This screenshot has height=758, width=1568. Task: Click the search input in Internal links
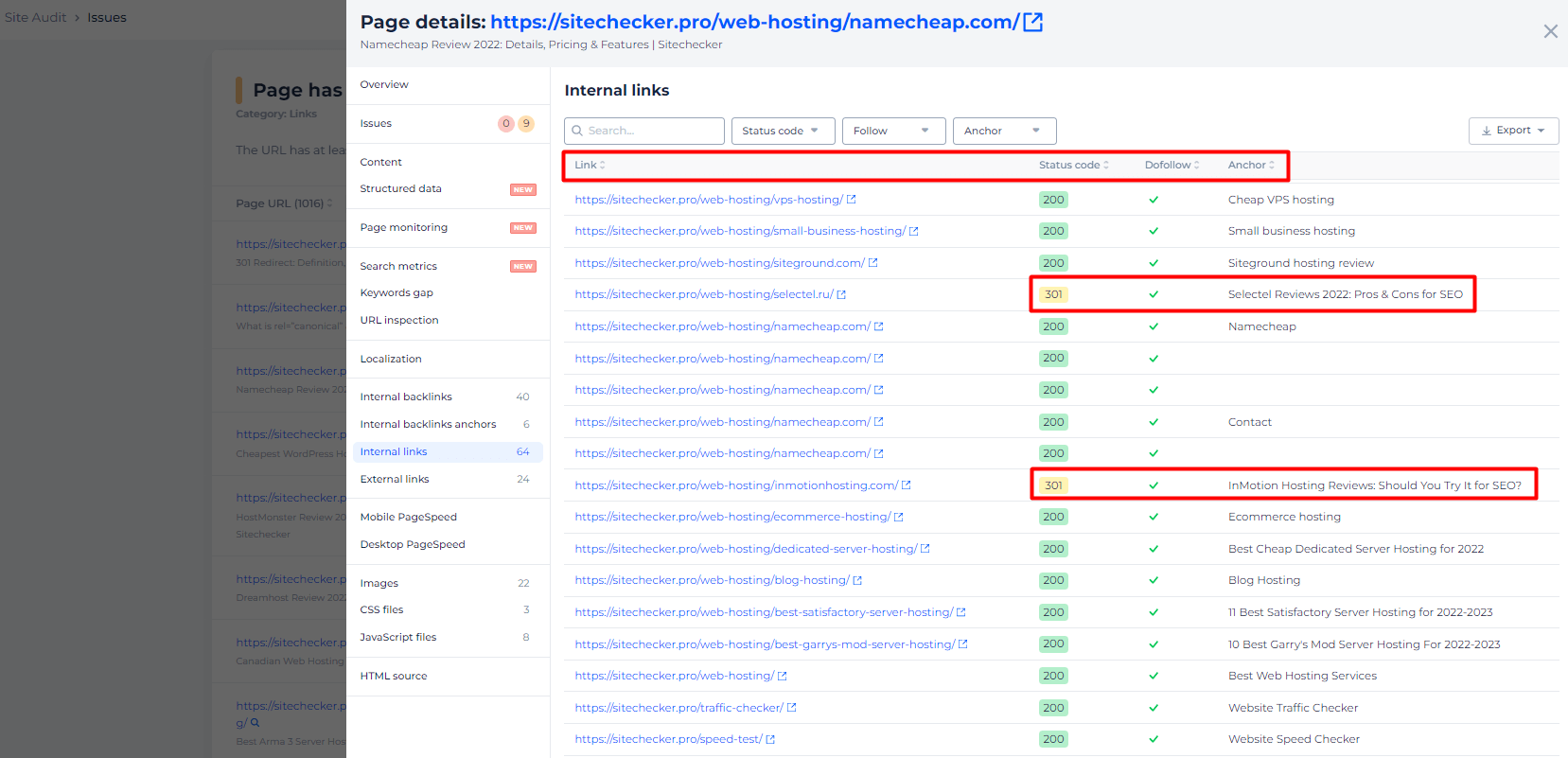pyautogui.click(x=644, y=131)
